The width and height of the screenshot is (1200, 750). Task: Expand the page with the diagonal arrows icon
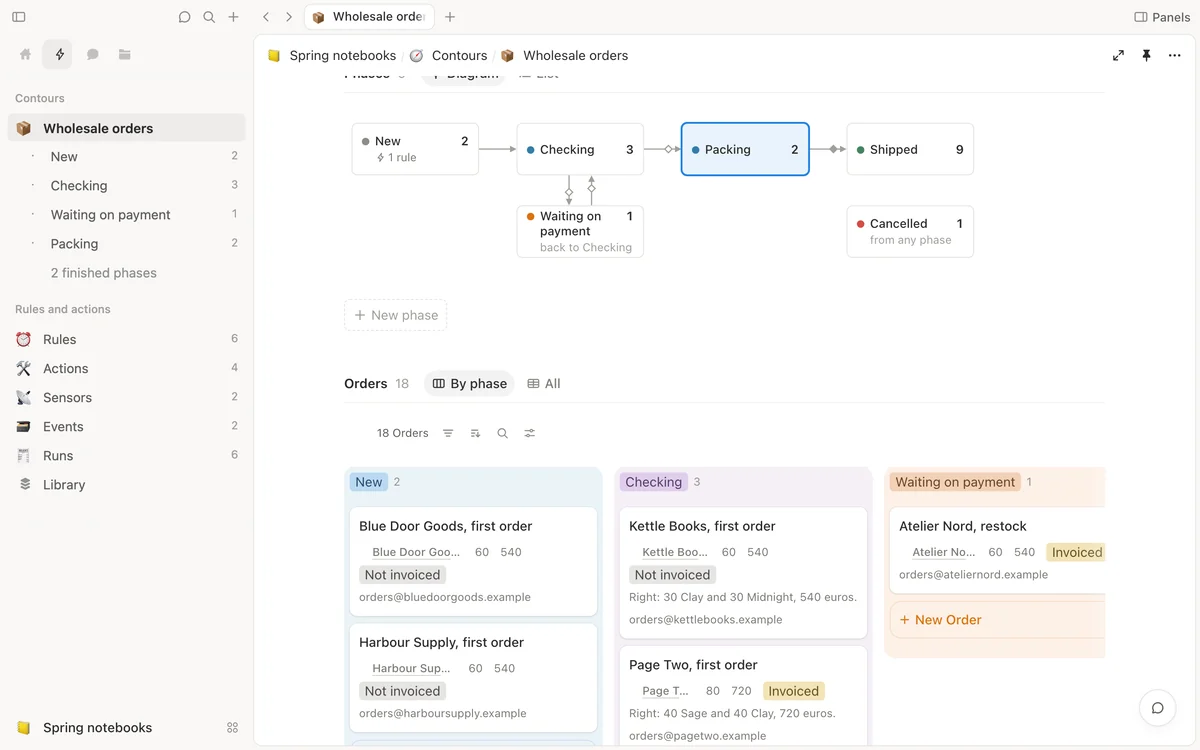coord(1118,56)
